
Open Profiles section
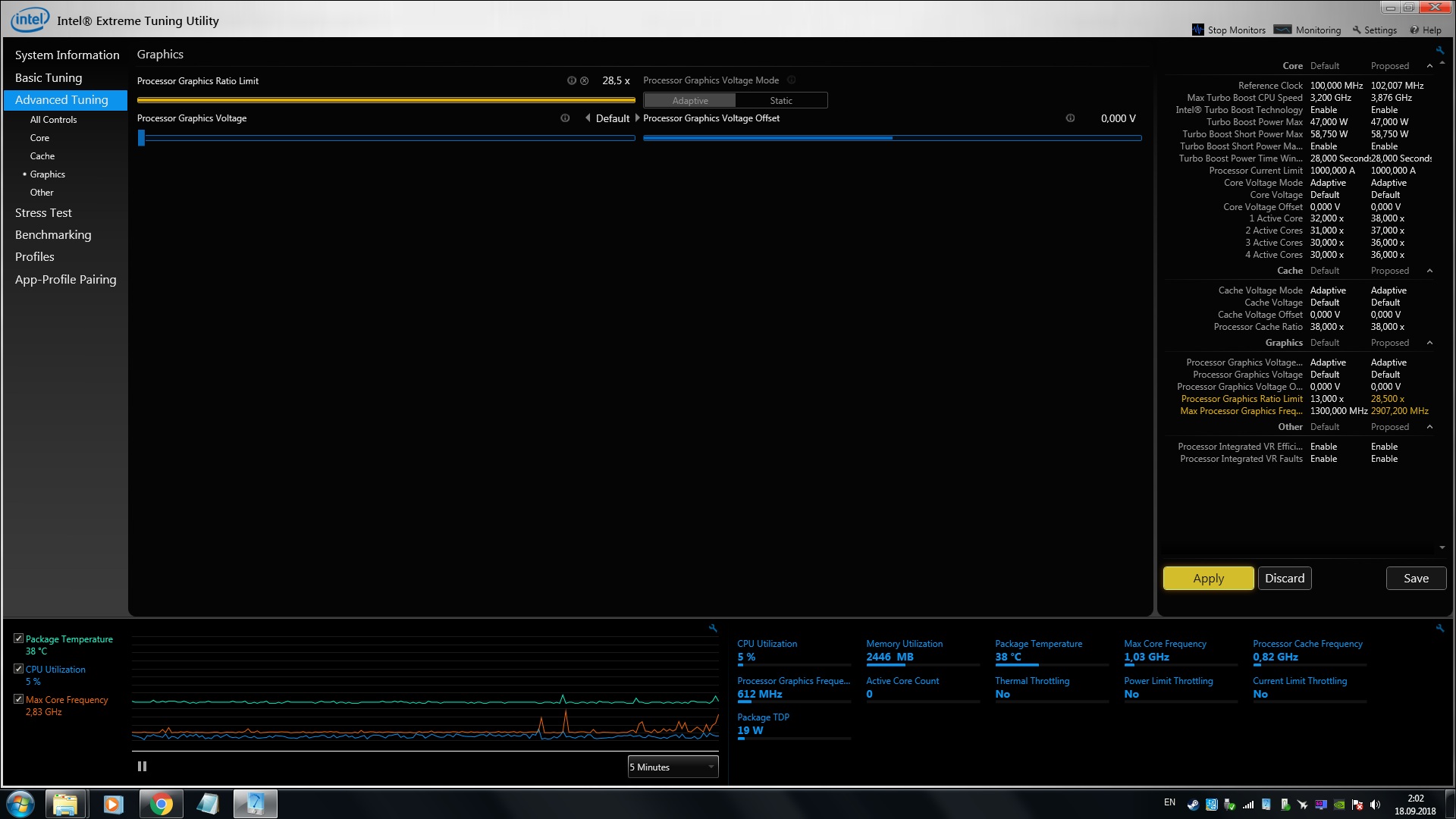(35, 257)
